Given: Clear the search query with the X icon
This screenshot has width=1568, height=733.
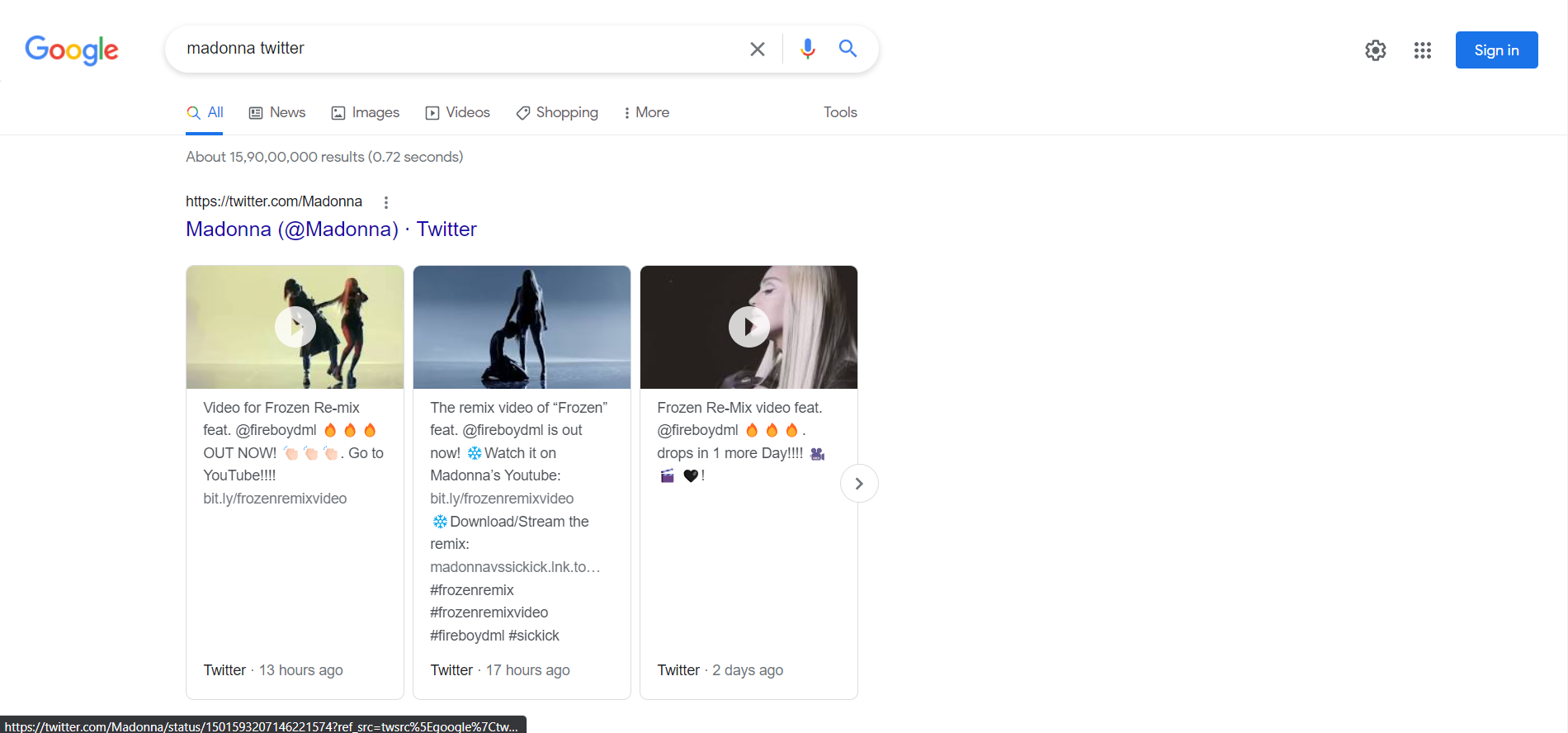Looking at the screenshot, I should 757,49.
